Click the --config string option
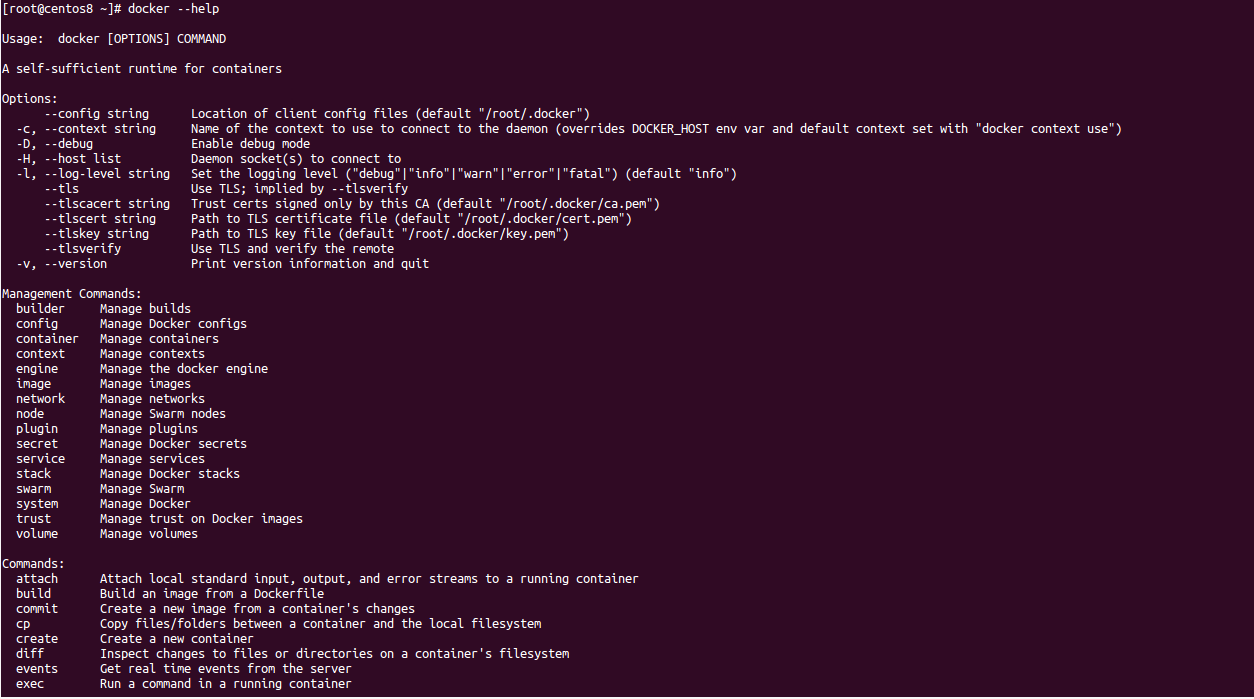This screenshot has width=1254, height=699. tap(97, 114)
